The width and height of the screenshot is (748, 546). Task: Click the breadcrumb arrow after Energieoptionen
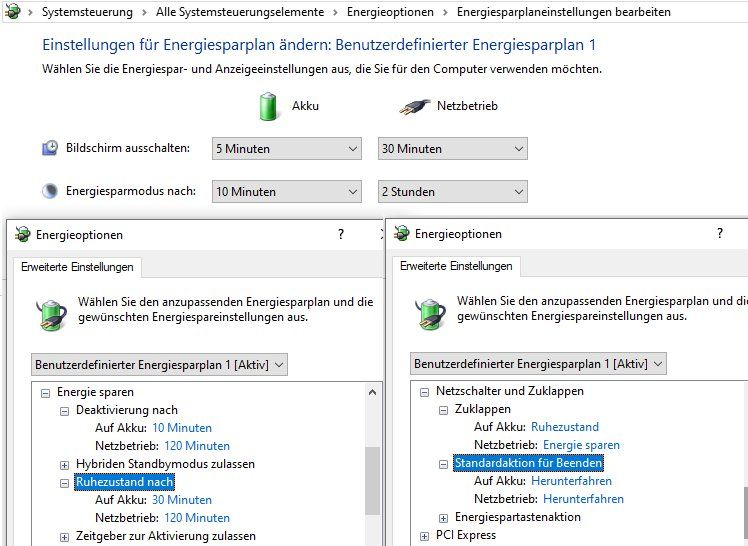click(446, 12)
